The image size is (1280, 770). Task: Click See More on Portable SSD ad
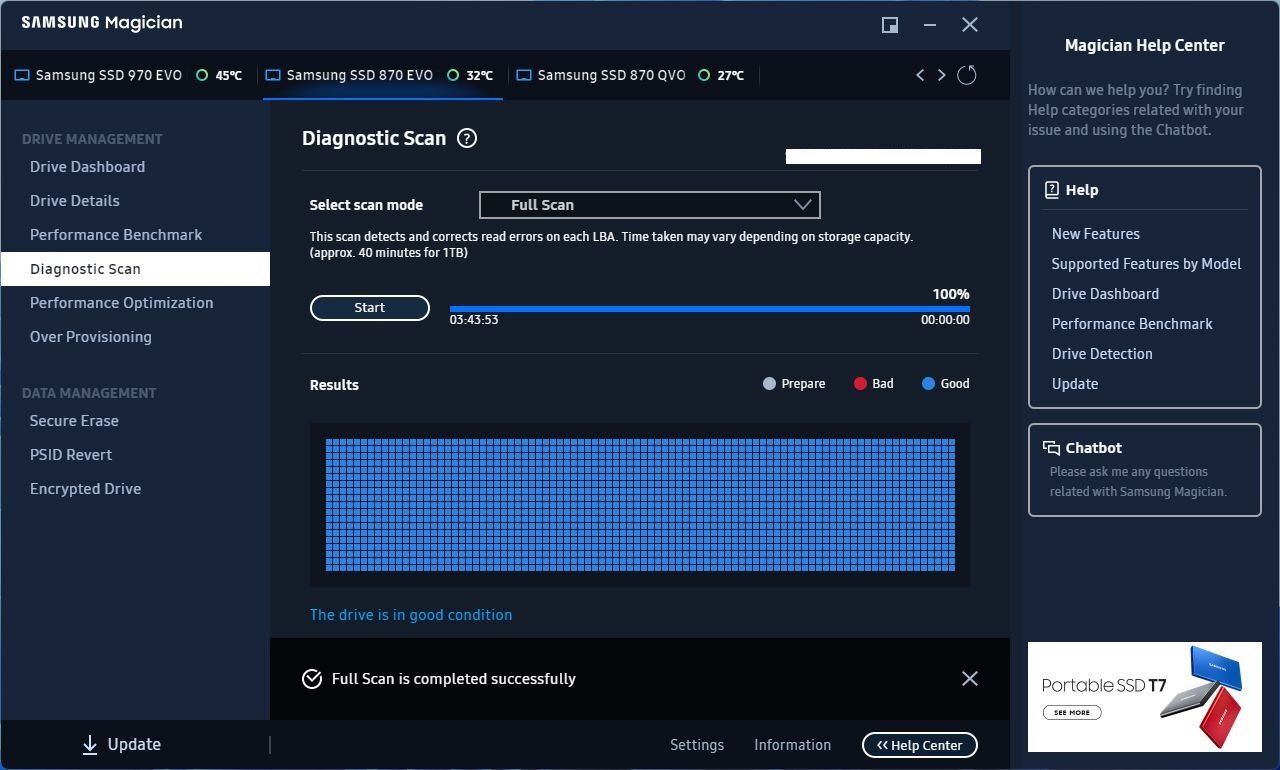click(x=1072, y=713)
